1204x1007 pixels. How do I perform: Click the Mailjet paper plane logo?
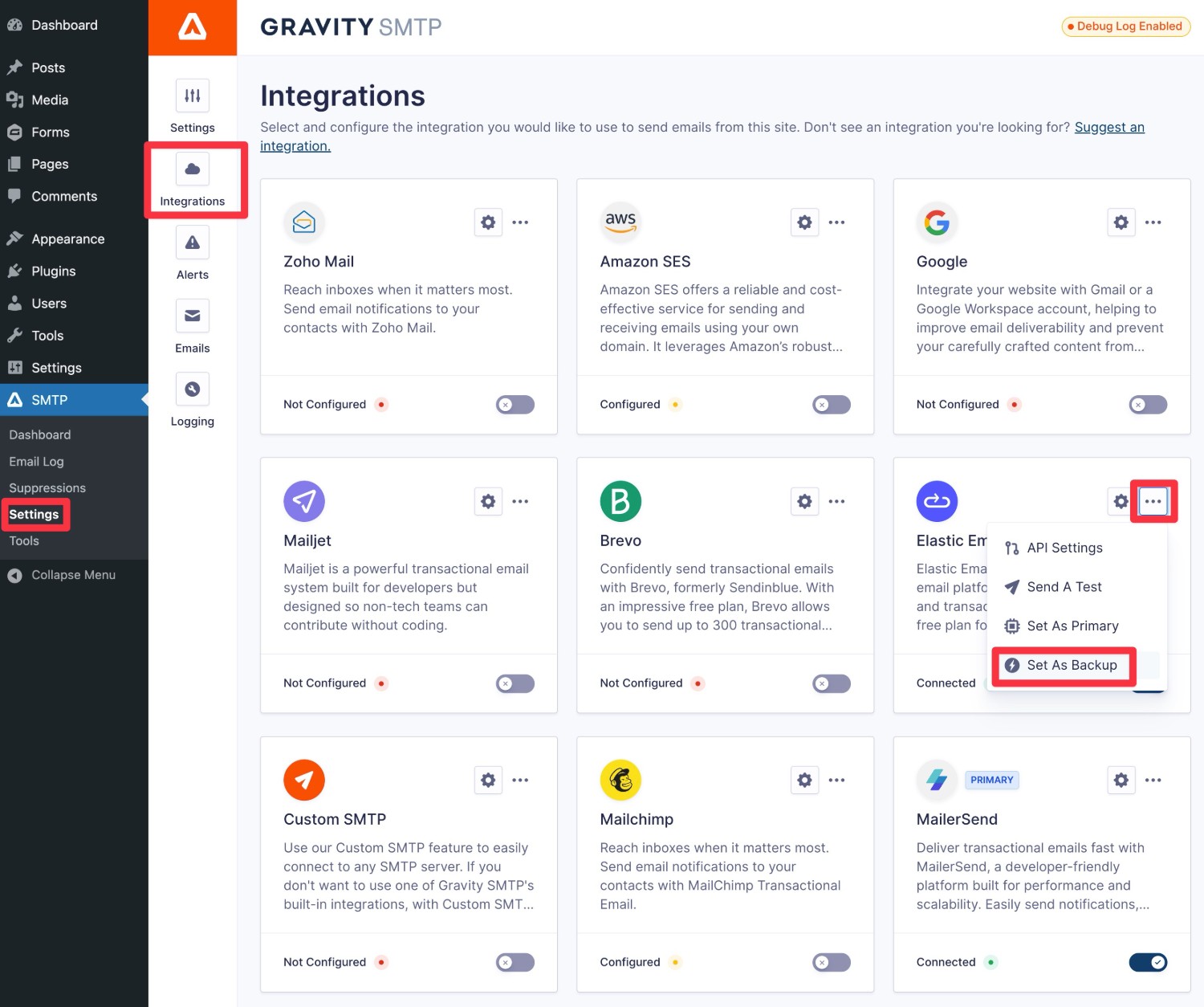[x=304, y=501]
